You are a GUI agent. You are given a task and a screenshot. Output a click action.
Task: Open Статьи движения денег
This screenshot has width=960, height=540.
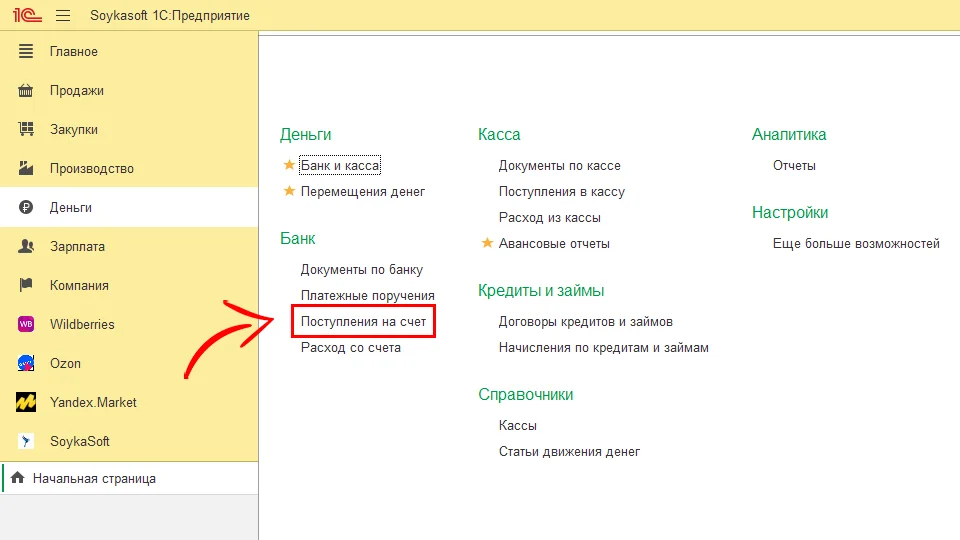pyautogui.click(x=569, y=451)
